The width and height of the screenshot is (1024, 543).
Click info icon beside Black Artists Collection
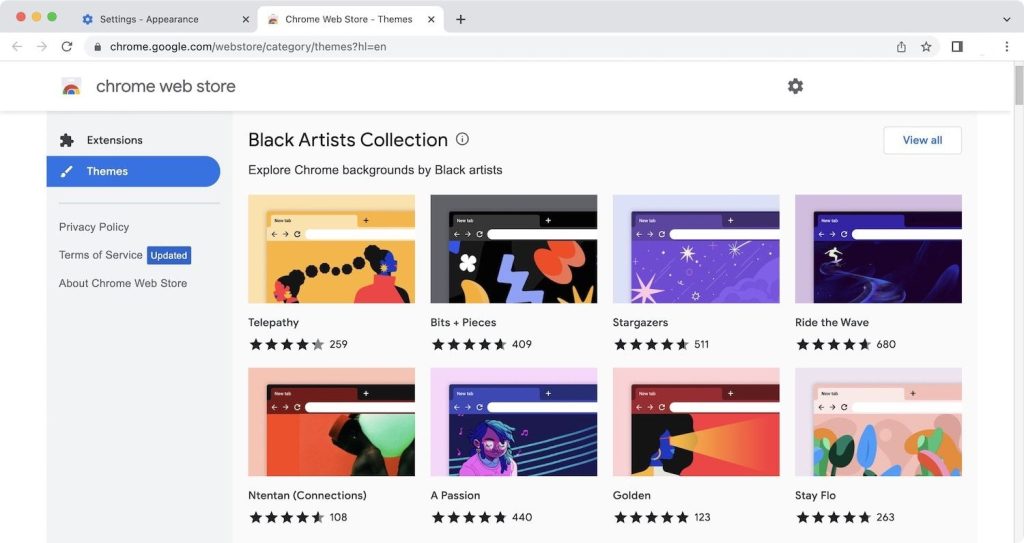pyautogui.click(x=462, y=139)
